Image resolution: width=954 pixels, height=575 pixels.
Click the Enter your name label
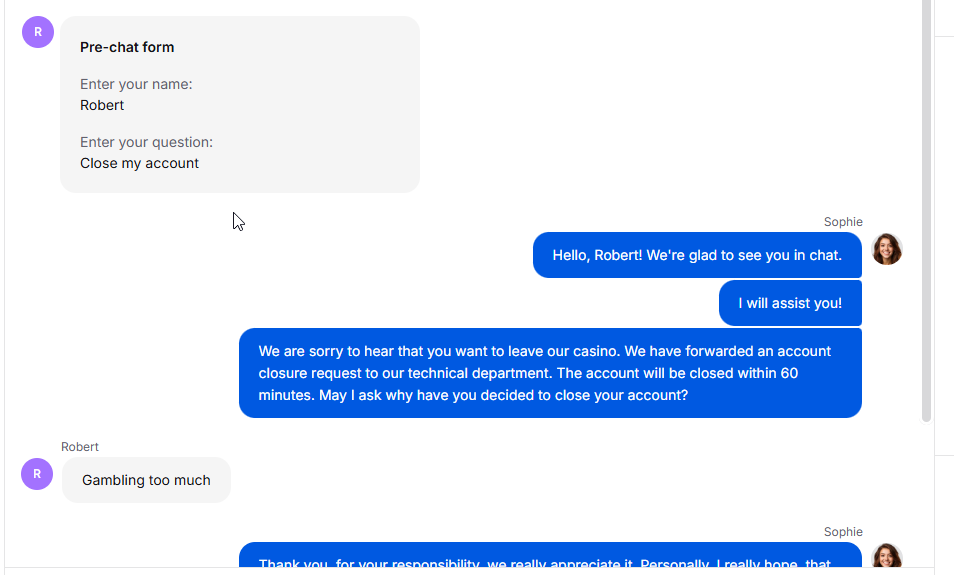136,85
